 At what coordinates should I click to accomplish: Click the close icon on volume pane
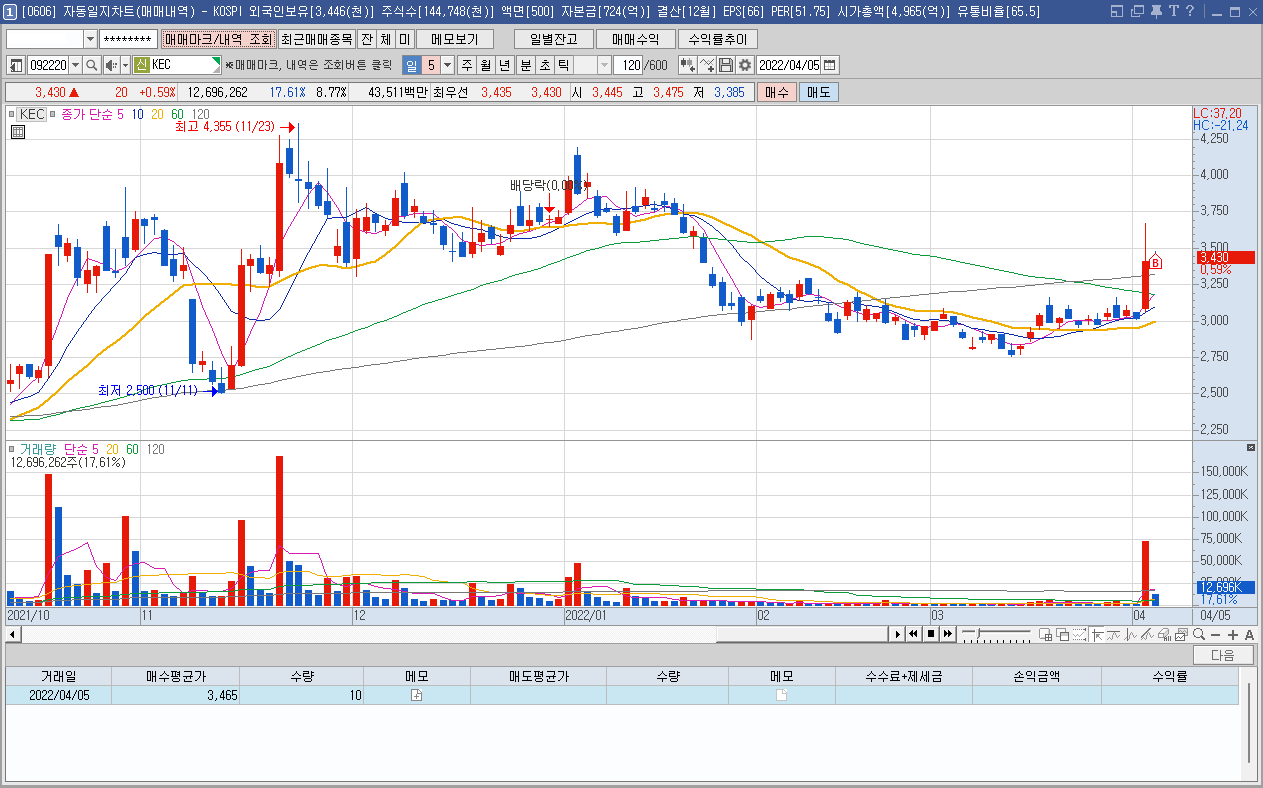click(1250, 447)
